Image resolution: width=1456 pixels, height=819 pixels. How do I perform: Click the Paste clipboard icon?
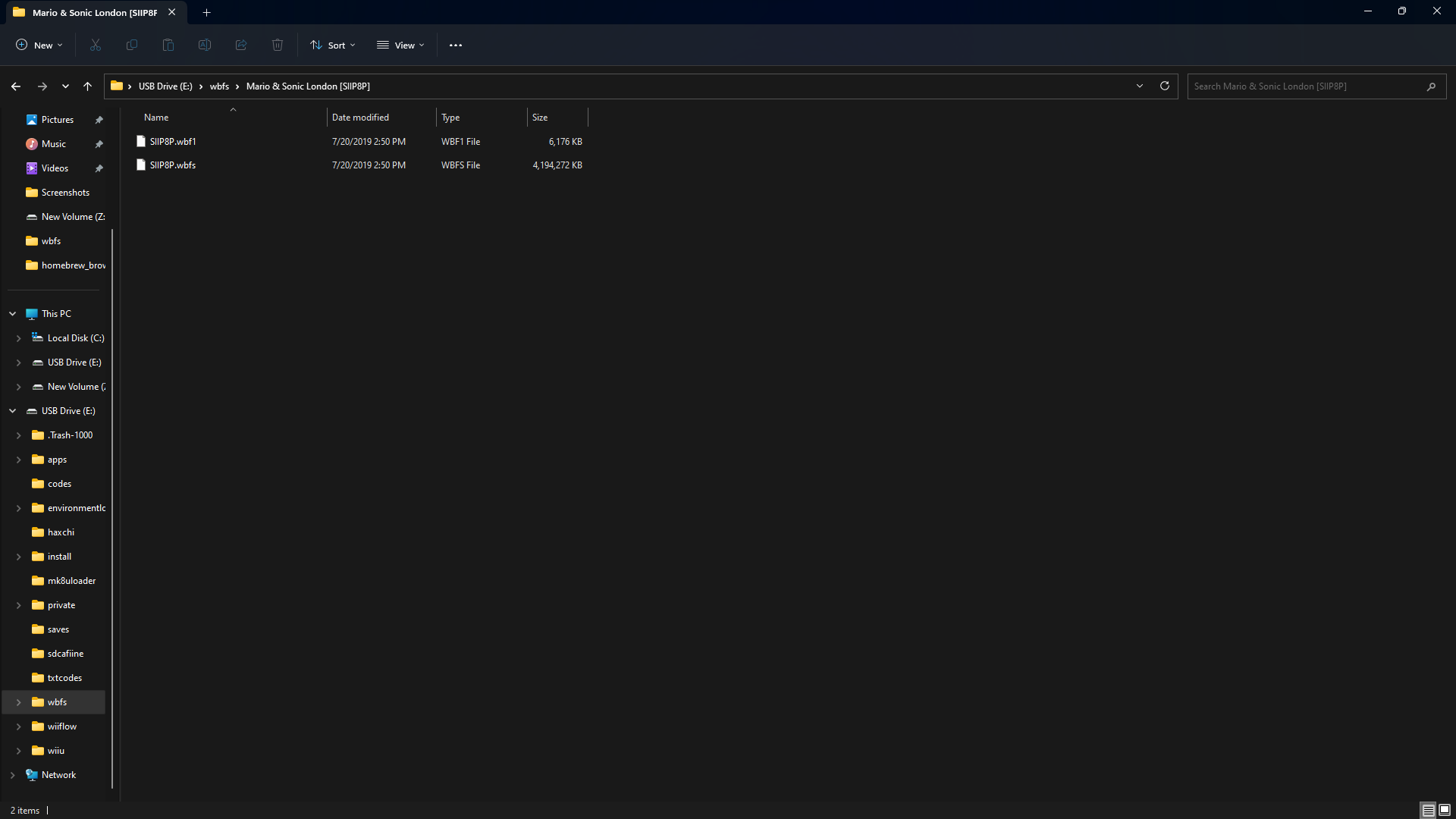[x=168, y=45]
